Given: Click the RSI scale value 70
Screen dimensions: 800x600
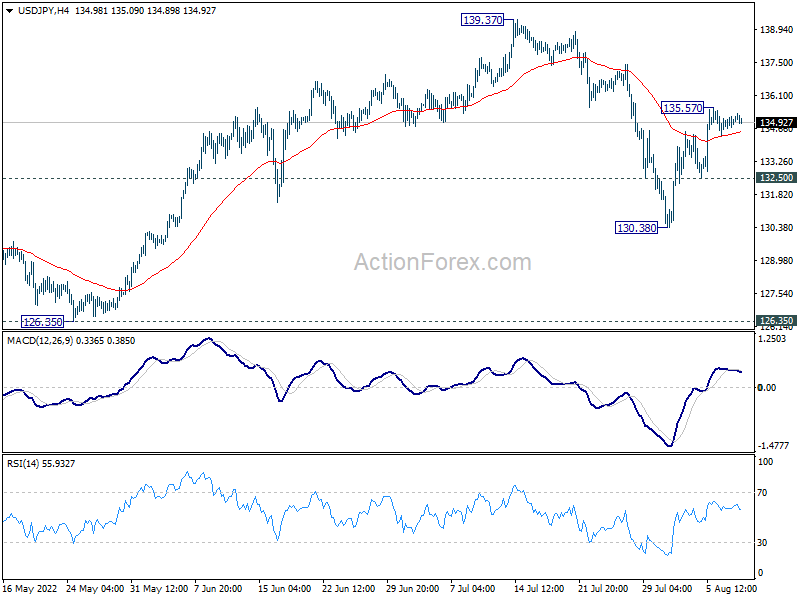Looking at the screenshot, I should [762, 492].
